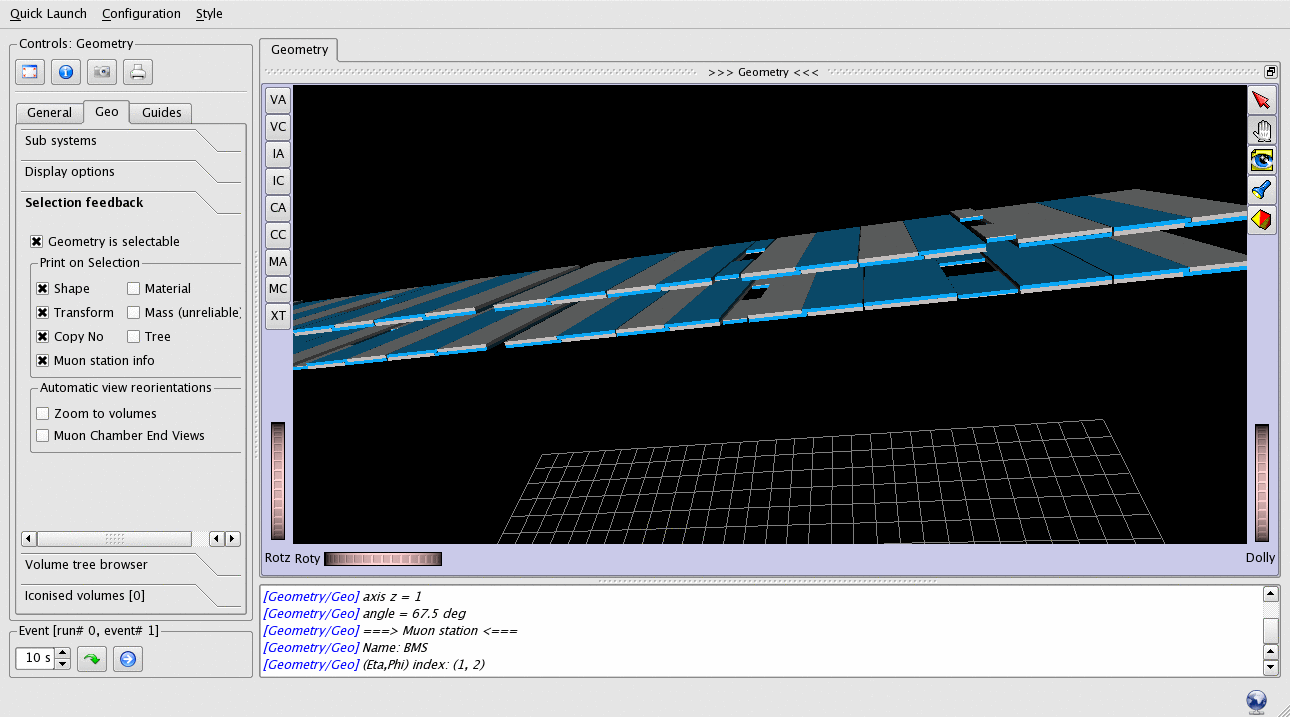
Task: Click the red-yellow cube perspective icon
Action: (1261, 219)
